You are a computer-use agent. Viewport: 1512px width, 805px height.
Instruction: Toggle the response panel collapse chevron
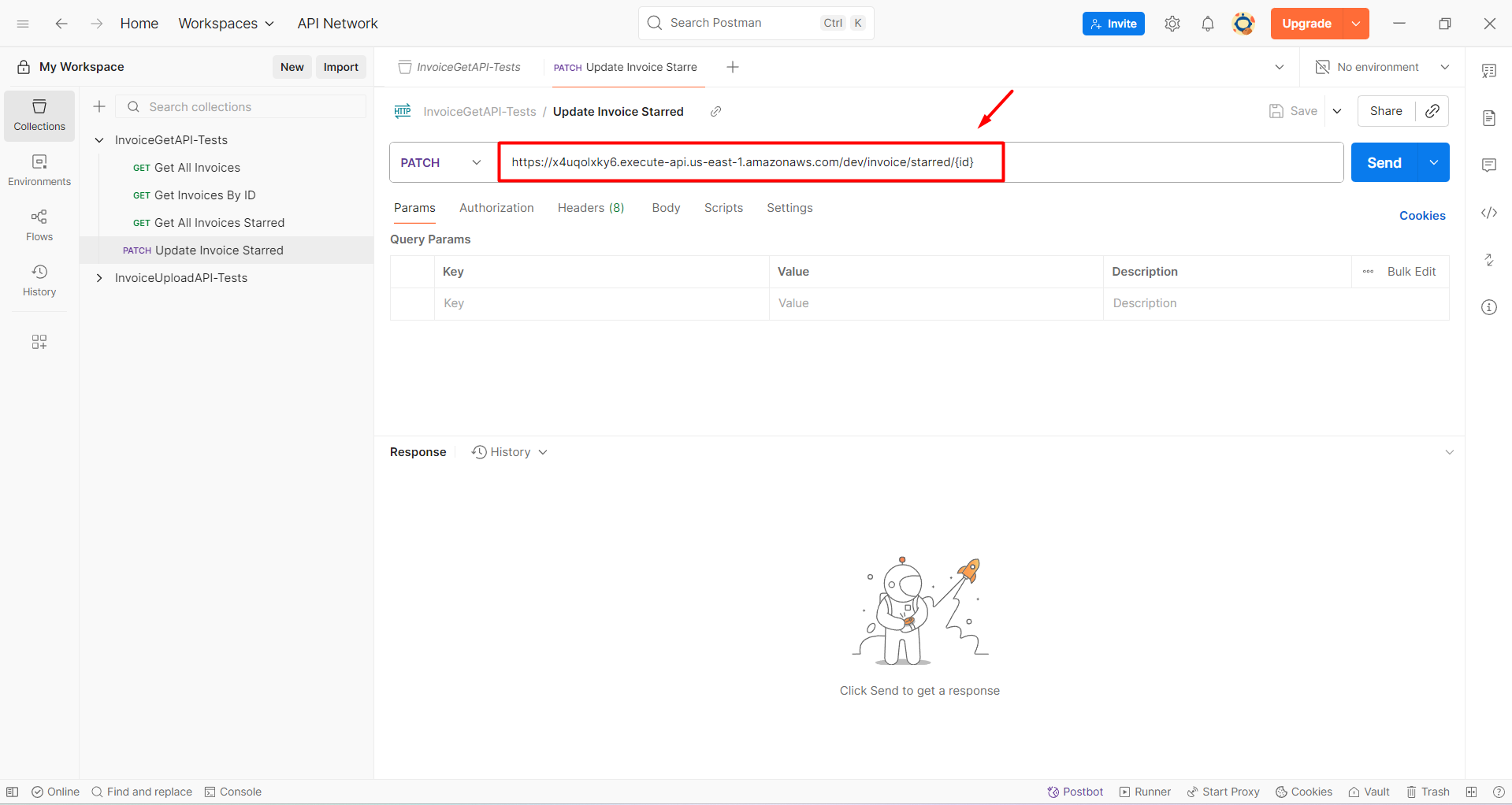tap(1450, 451)
